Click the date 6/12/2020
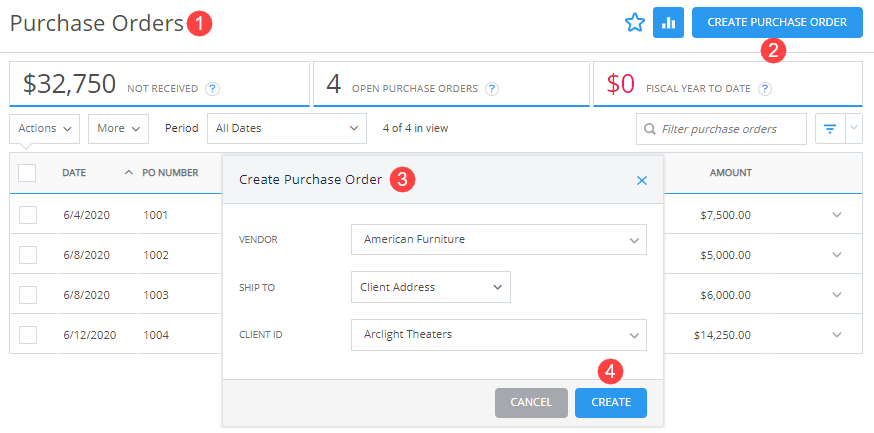Image resolution: width=874 pixels, height=433 pixels. 90,335
